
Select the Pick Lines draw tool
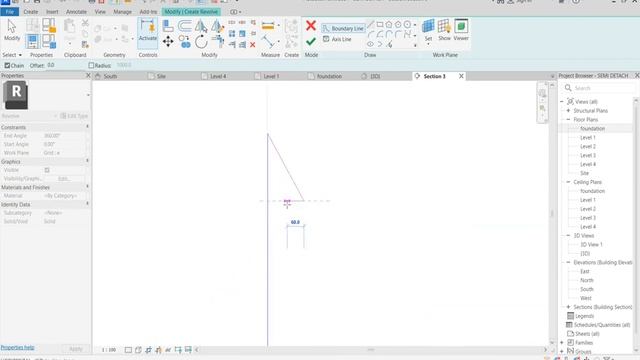(x=389, y=44)
